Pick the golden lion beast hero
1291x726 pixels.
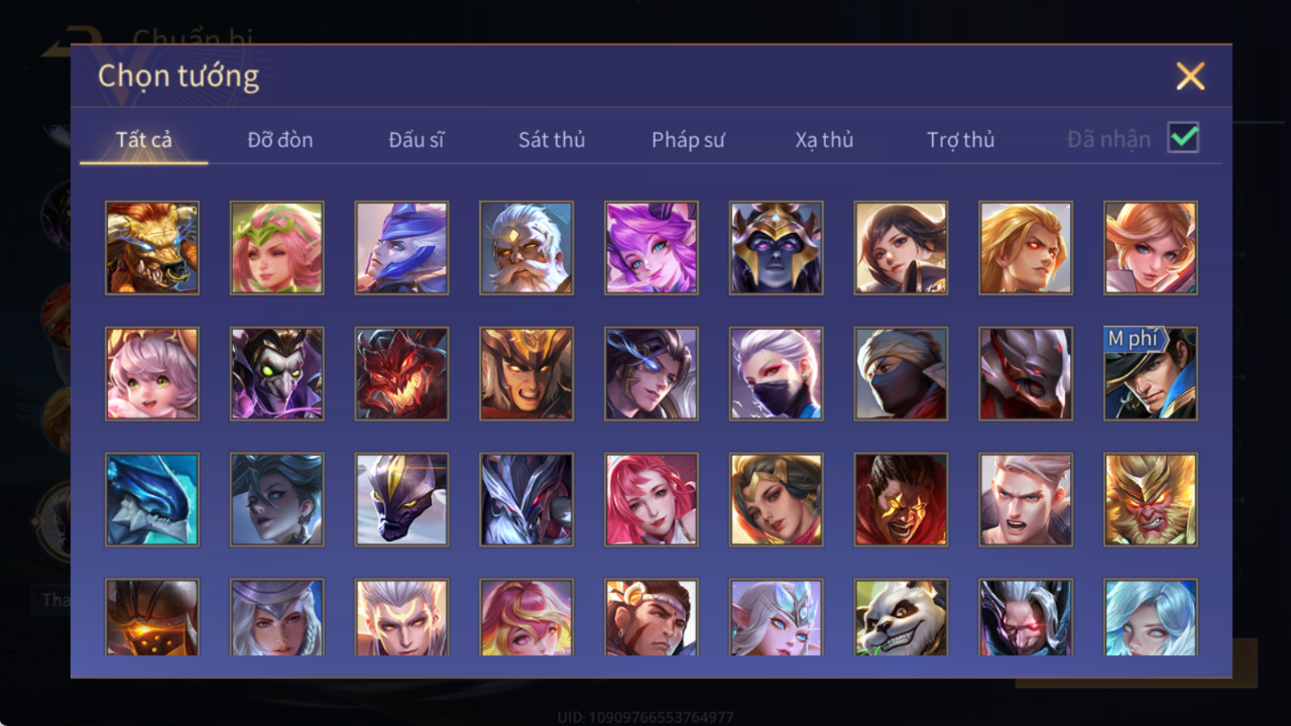(x=152, y=248)
